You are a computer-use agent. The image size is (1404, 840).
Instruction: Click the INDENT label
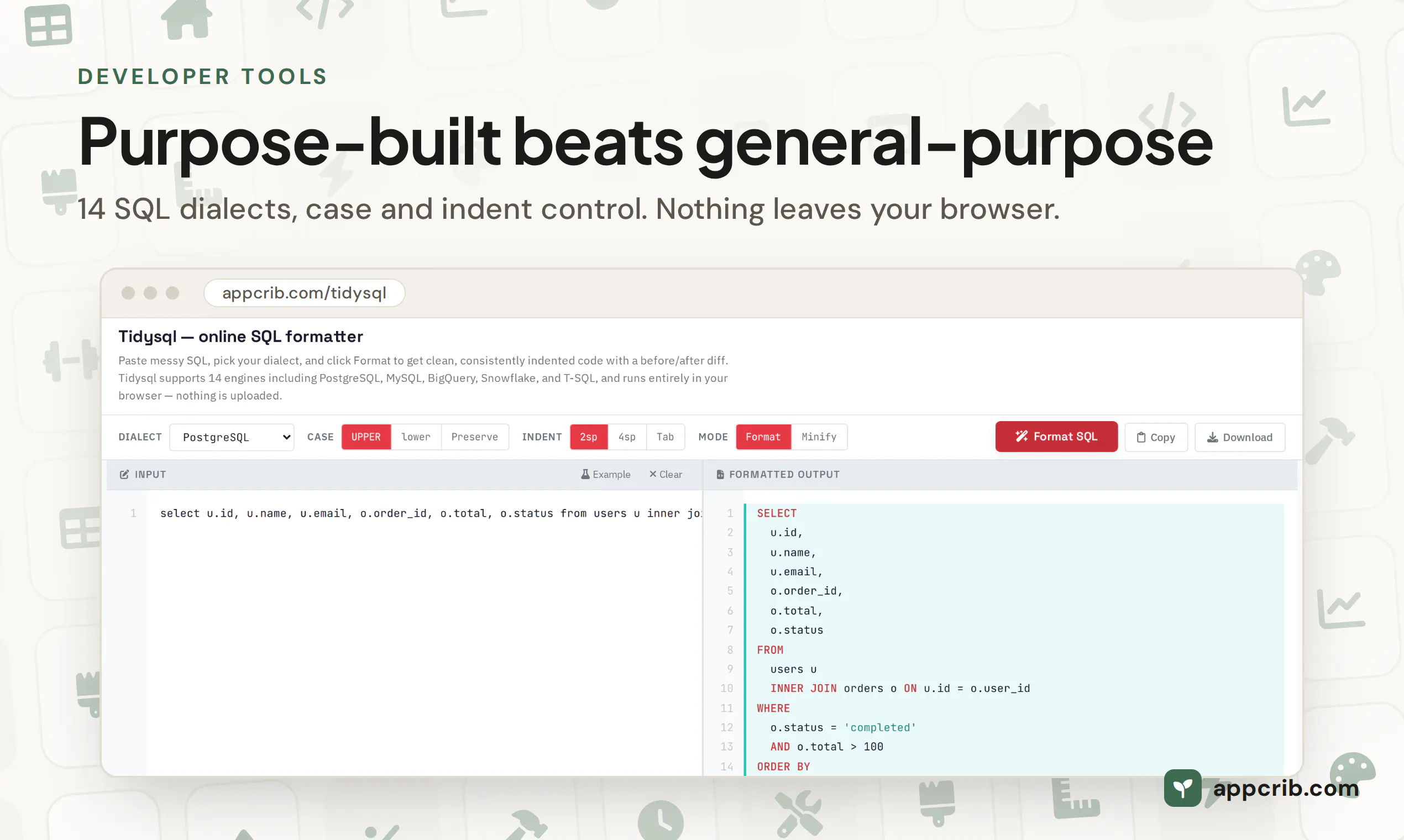pos(542,437)
